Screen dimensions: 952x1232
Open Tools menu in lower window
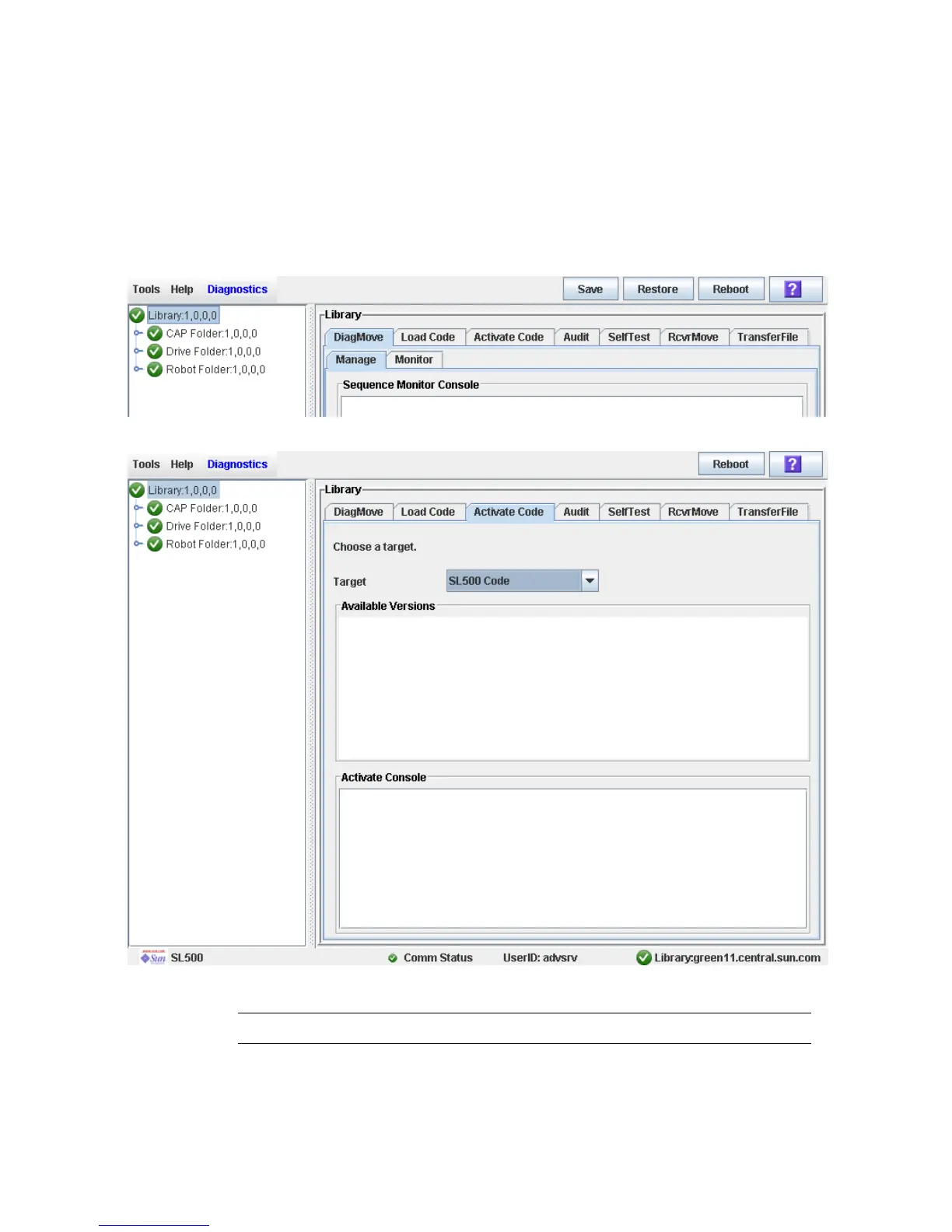tap(146, 464)
